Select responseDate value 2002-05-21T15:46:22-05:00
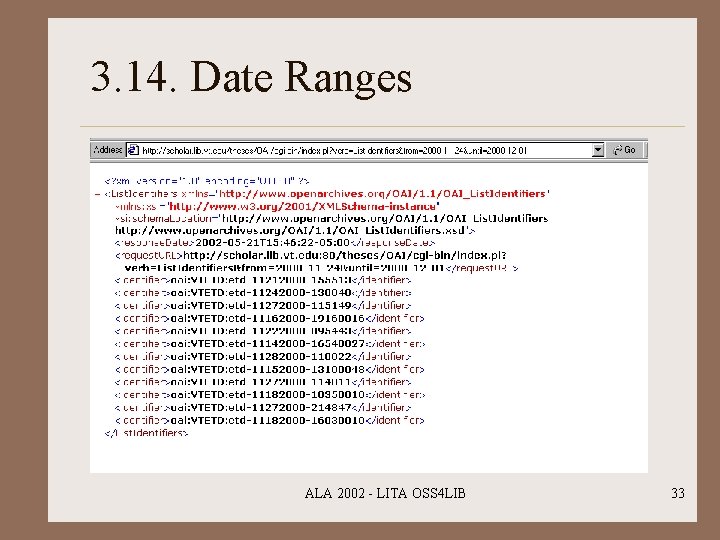This screenshot has width=720, height=540. point(272,242)
